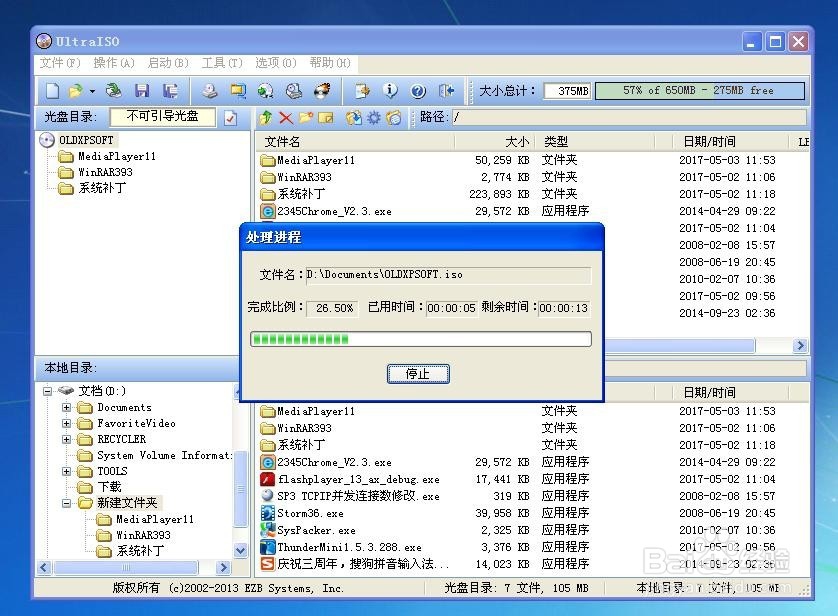Click the Compress ISO toolbar icon
The image size is (838, 616).
pos(238,91)
